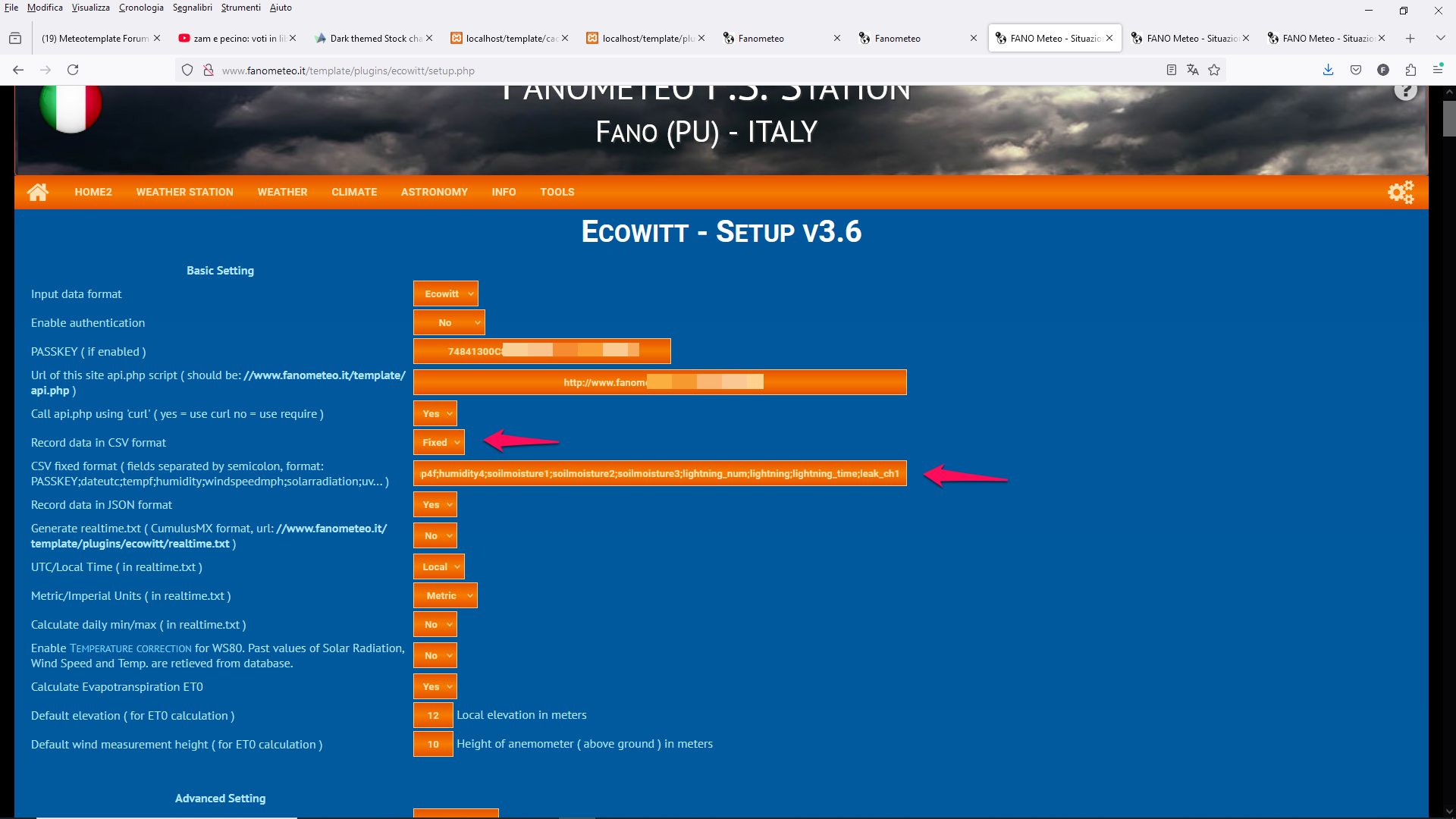This screenshot has width=1456, height=819.
Task: Click the CSV fixed format field
Action: [x=660, y=473]
